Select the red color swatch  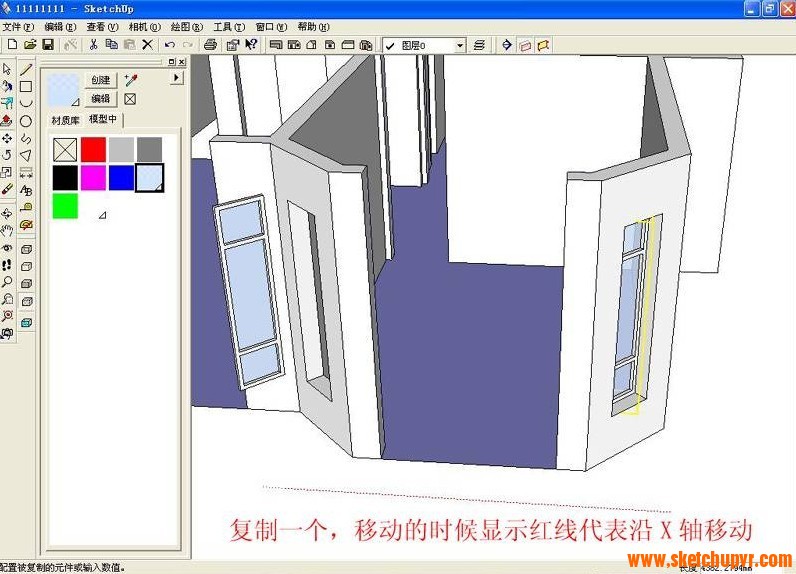(93, 149)
